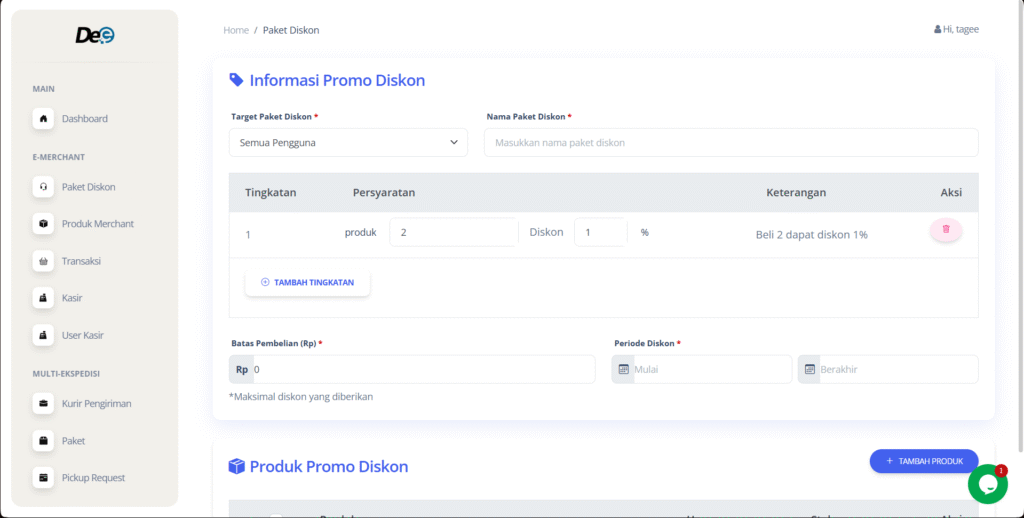Delete tier 1 with the trash icon
The width and height of the screenshot is (1024, 518).
[x=946, y=230]
